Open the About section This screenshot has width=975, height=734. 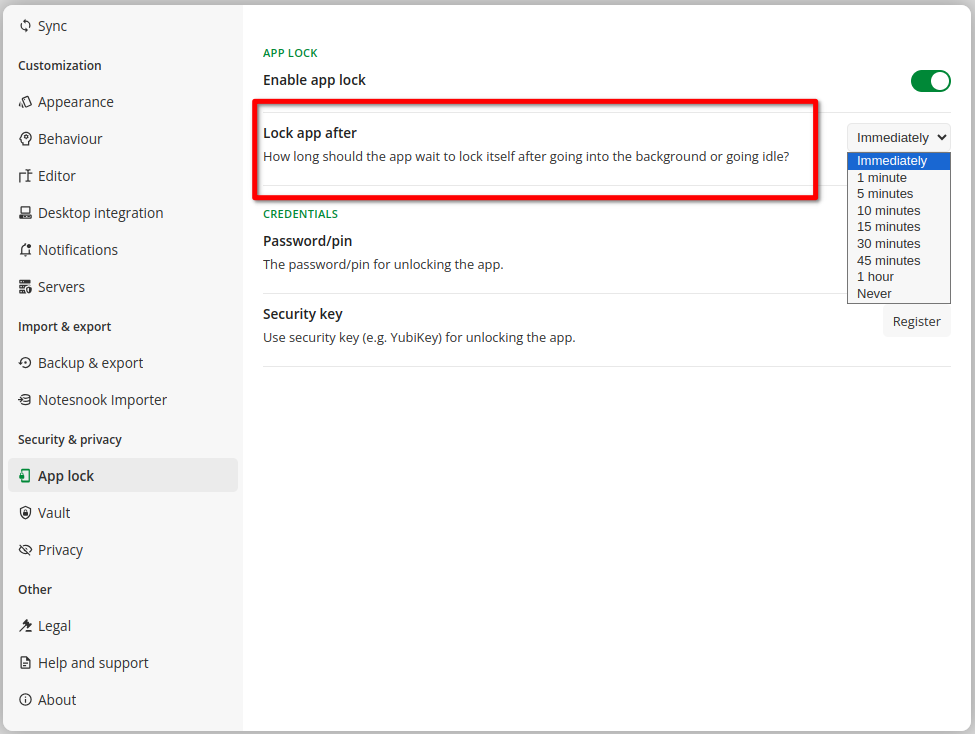coord(57,700)
